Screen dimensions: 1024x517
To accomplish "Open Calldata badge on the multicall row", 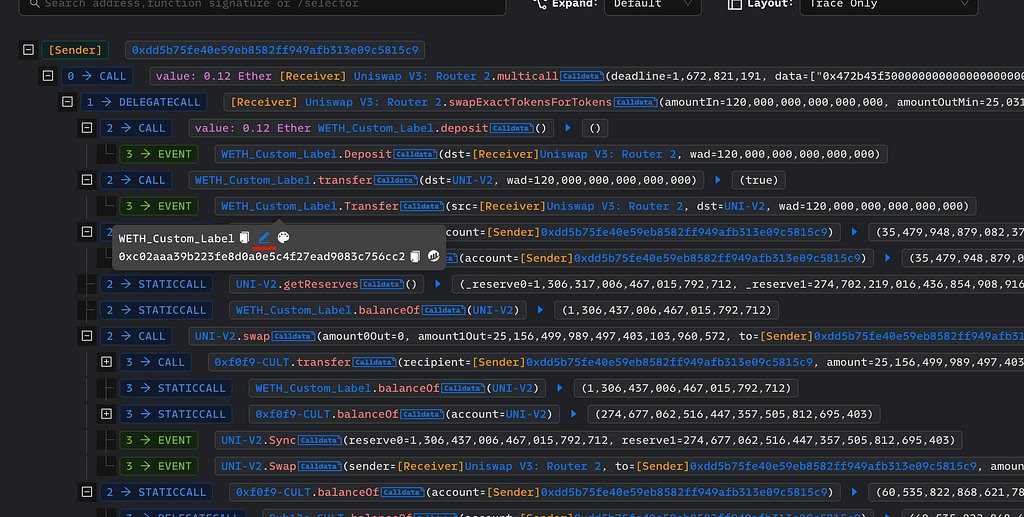I will 581,76.
